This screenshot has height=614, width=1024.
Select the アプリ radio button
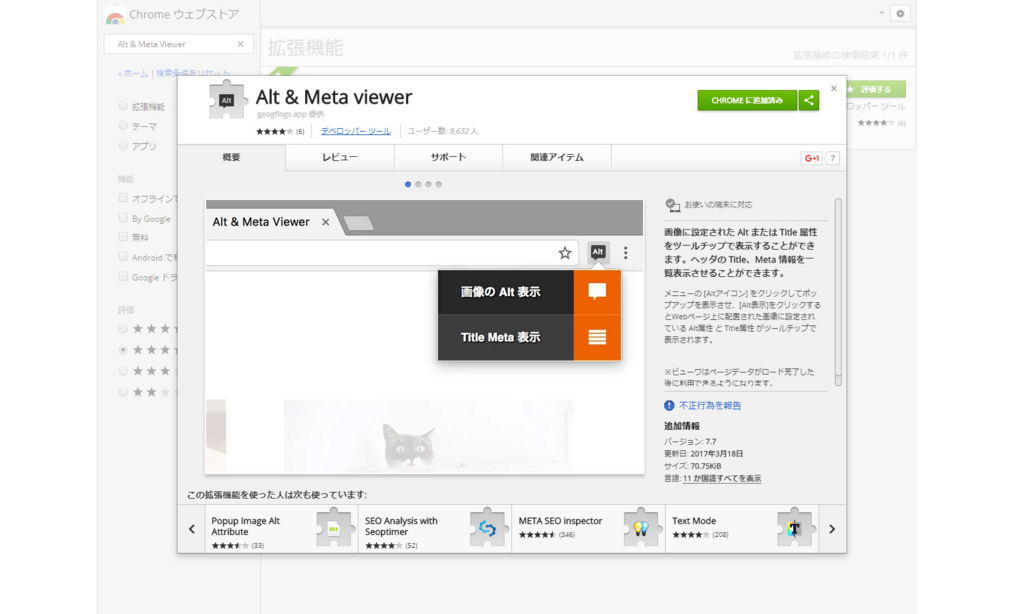pos(123,145)
